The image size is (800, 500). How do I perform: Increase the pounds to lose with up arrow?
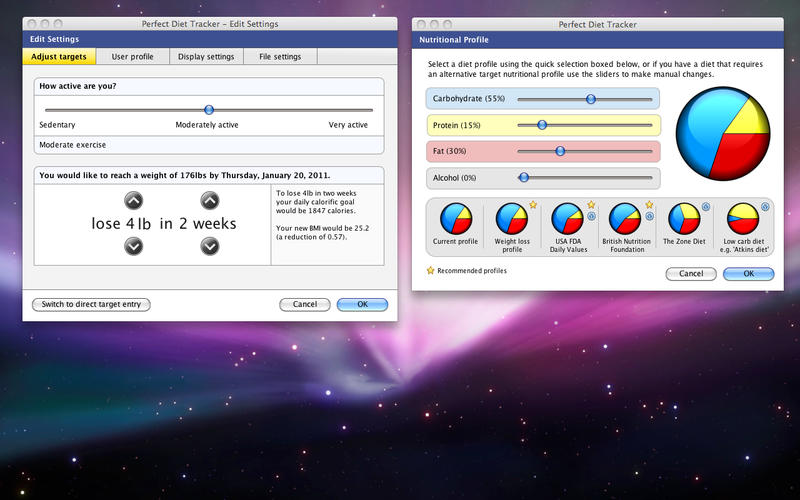[134, 201]
